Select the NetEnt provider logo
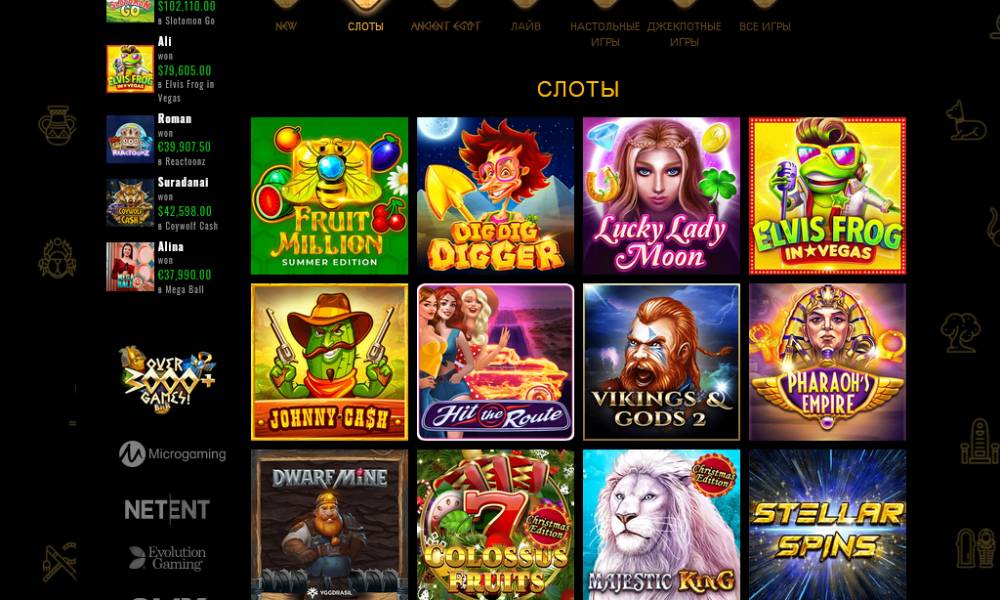Screen dimensions: 1000x600 [167, 509]
